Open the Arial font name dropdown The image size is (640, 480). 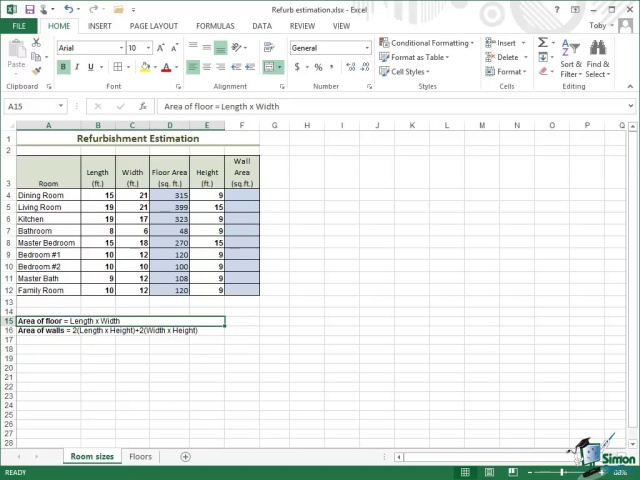point(122,48)
